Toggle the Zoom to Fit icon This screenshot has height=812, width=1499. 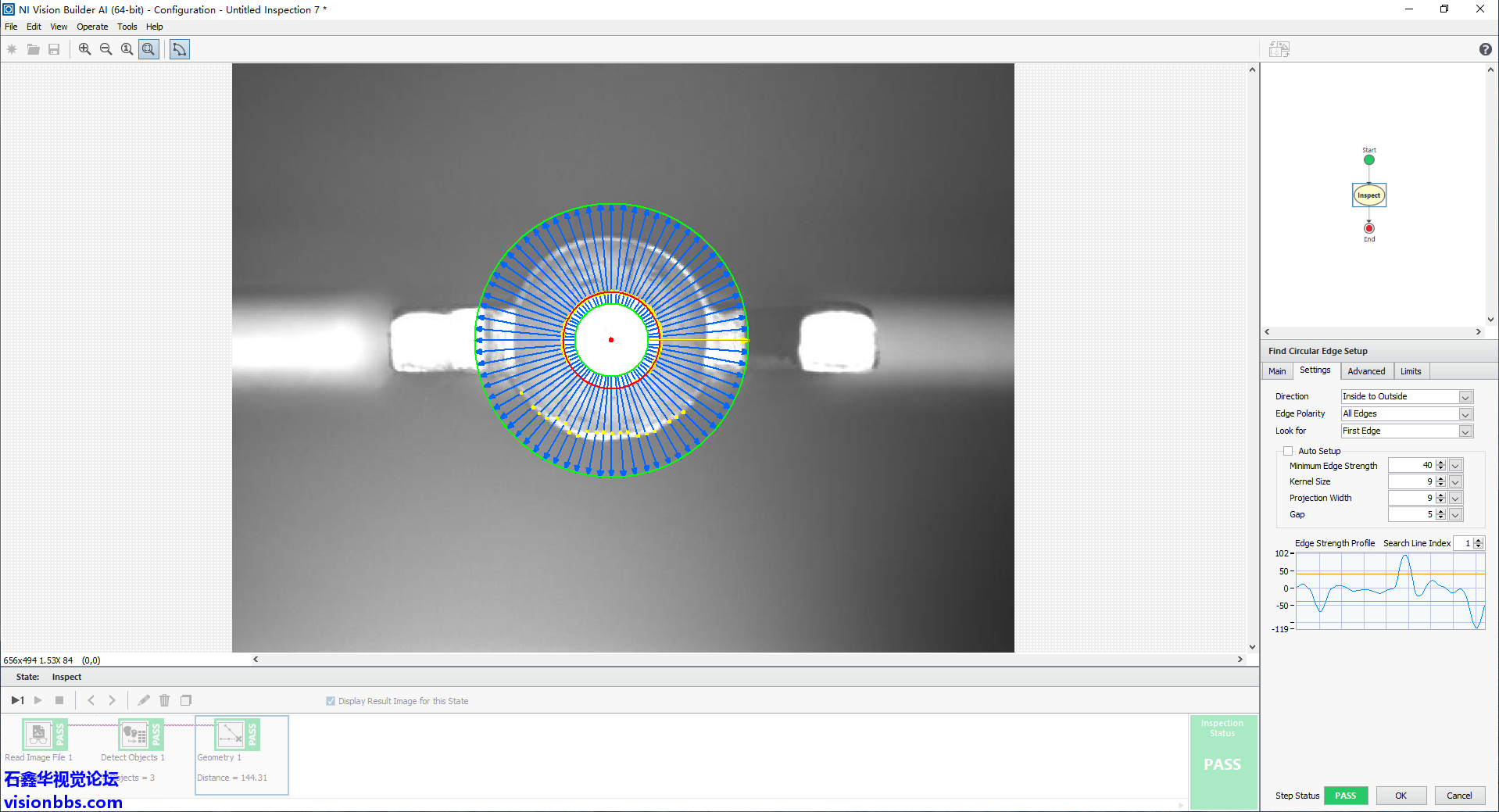coord(148,49)
